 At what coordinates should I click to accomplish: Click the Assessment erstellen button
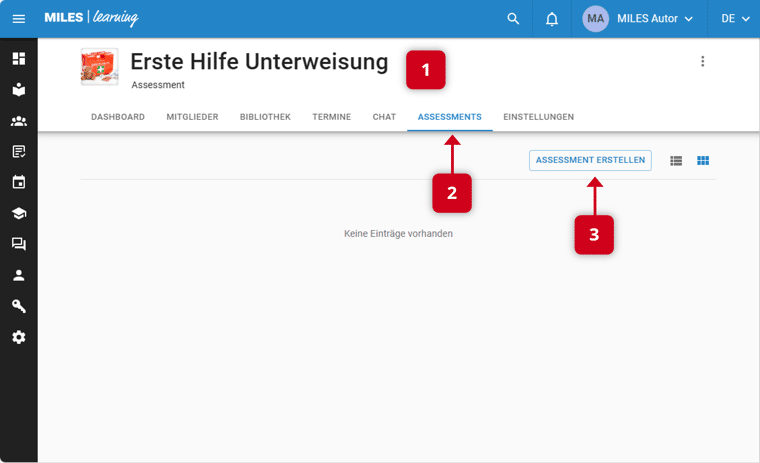pyautogui.click(x=590, y=160)
